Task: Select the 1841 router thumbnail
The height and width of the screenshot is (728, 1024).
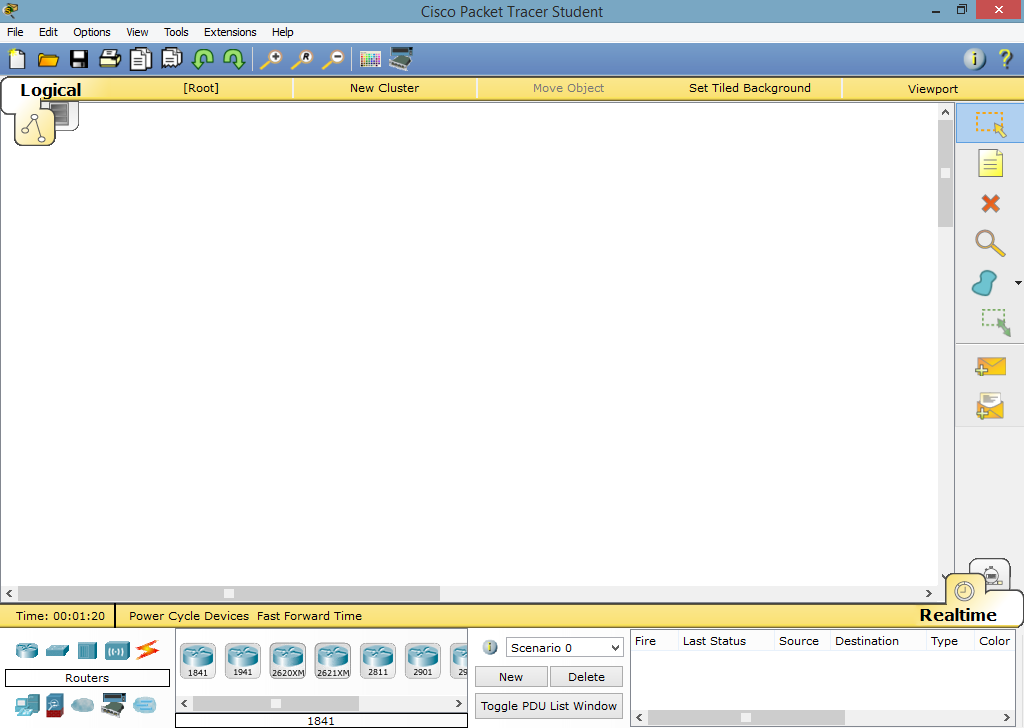Action: coord(197,658)
